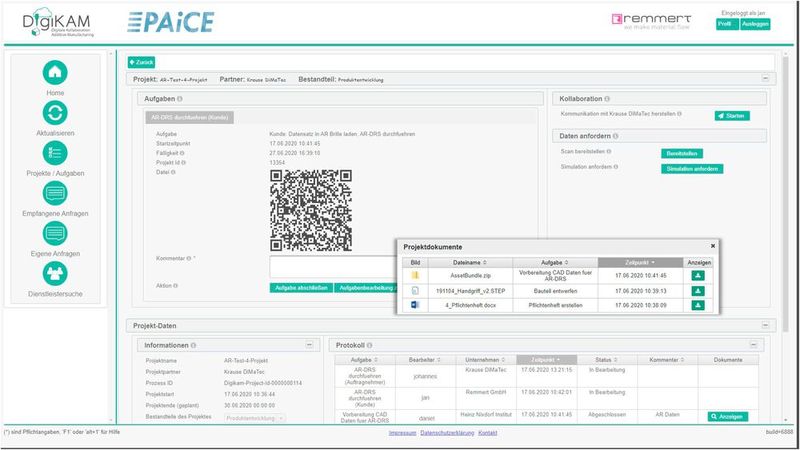Click the file icon for the Handgriff STEP row

415,291
